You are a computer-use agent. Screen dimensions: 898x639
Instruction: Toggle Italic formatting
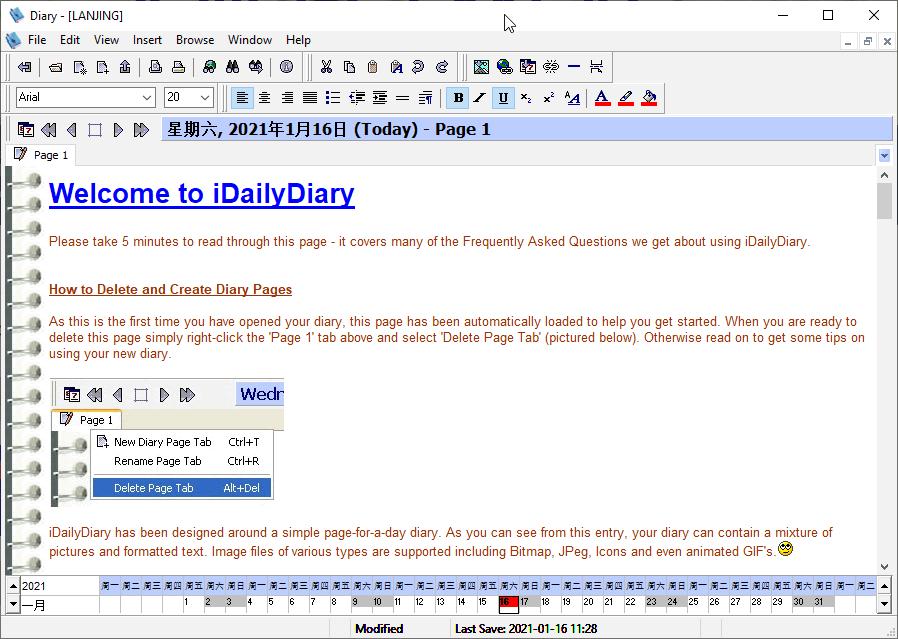point(480,98)
